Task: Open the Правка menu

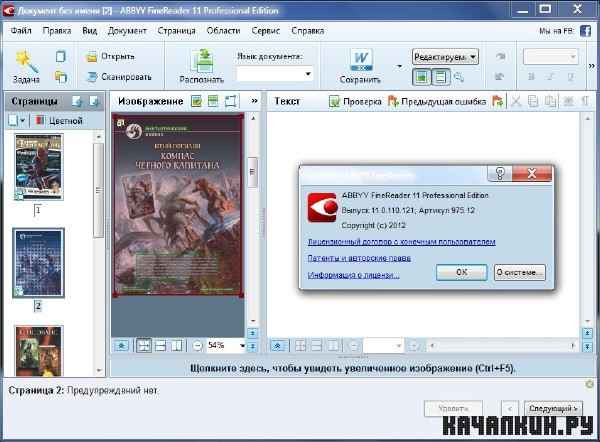Action: pyautogui.click(x=57, y=31)
